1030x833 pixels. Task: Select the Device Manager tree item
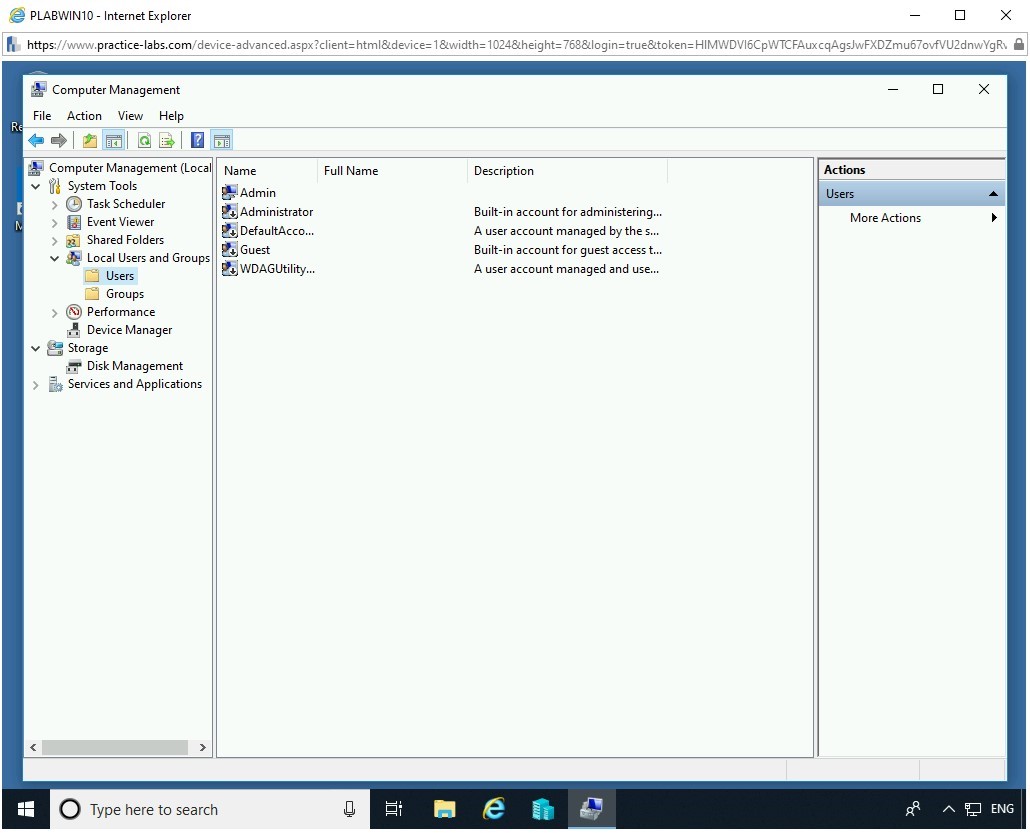tap(129, 330)
